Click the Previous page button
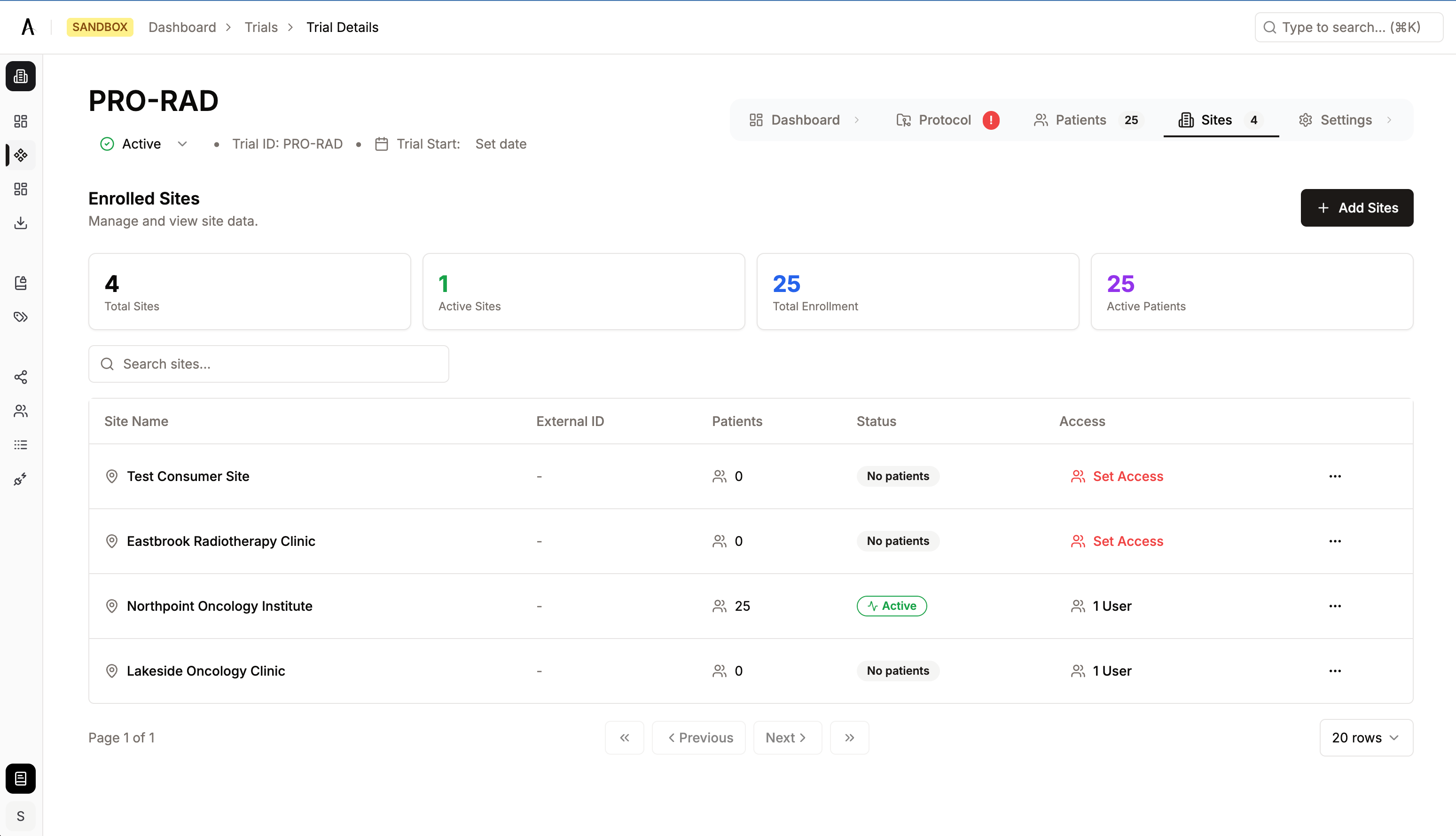The image size is (1456, 836). point(698,737)
